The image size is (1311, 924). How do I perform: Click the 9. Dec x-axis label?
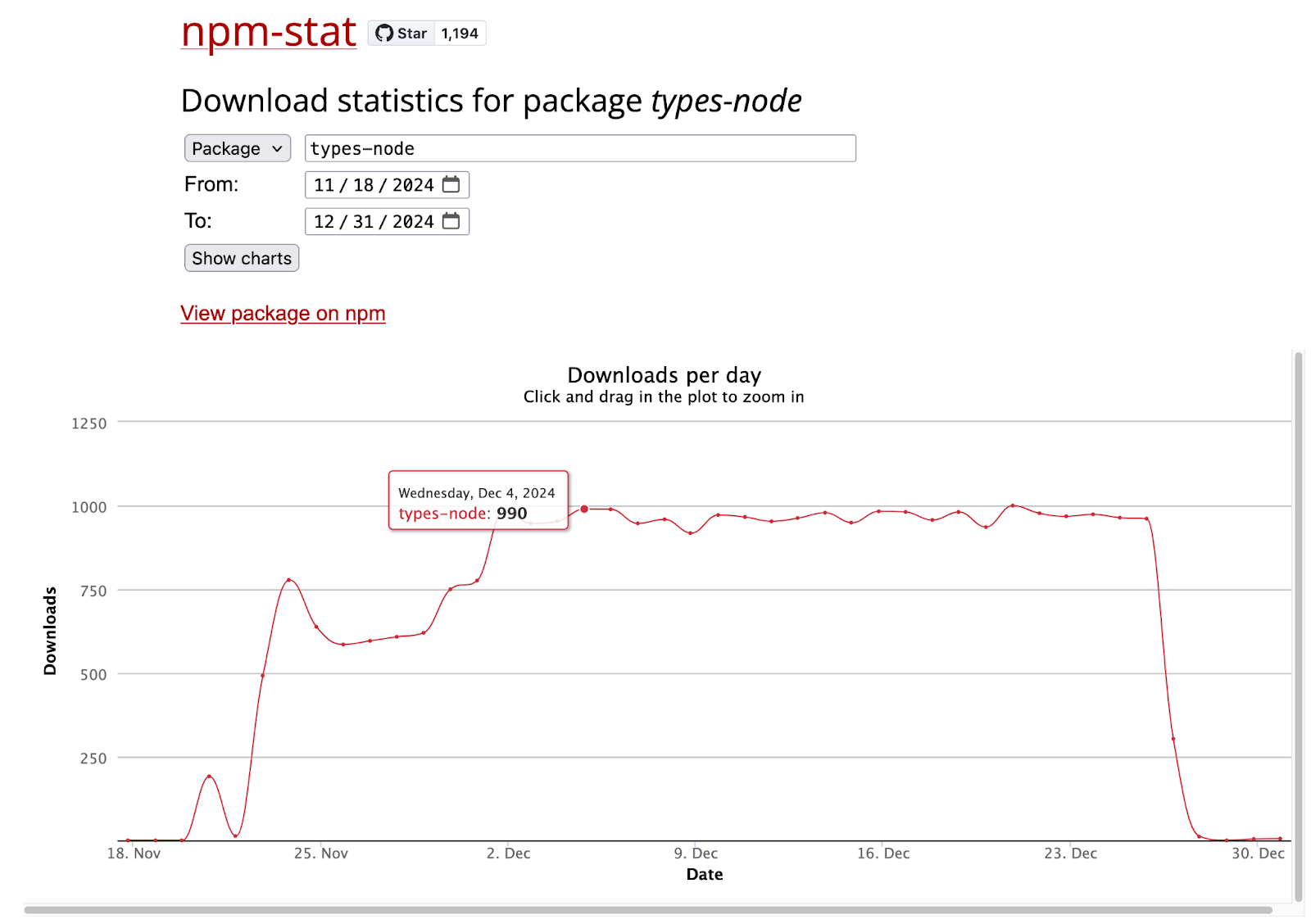[696, 854]
